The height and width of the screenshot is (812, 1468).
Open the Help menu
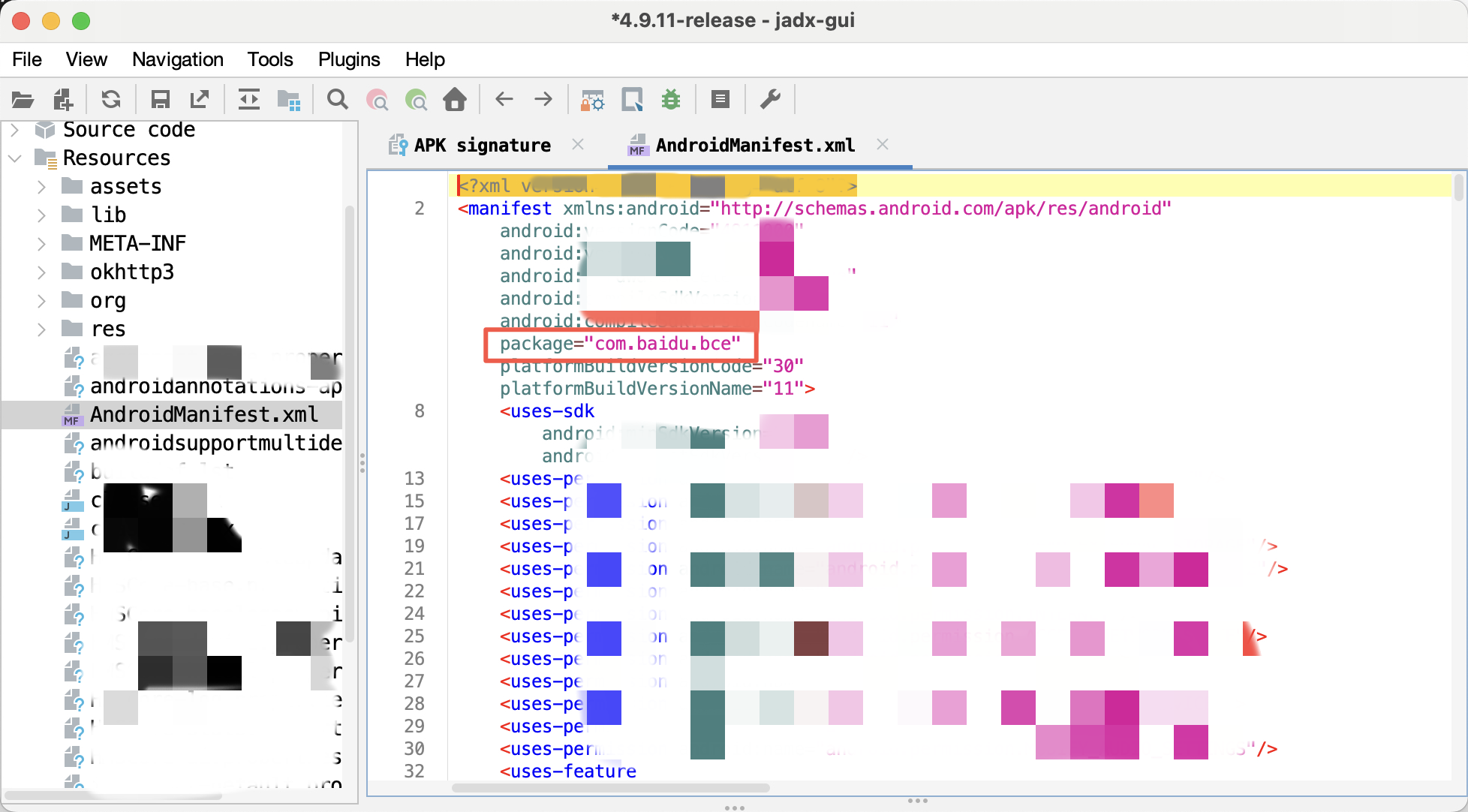click(x=425, y=59)
